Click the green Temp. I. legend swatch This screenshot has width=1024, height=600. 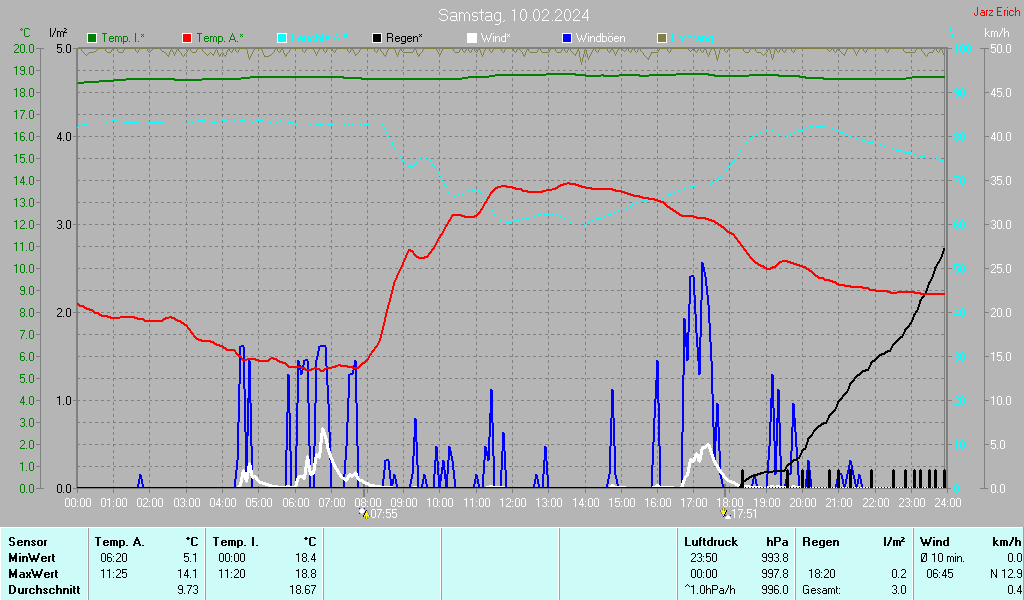(x=92, y=38)
